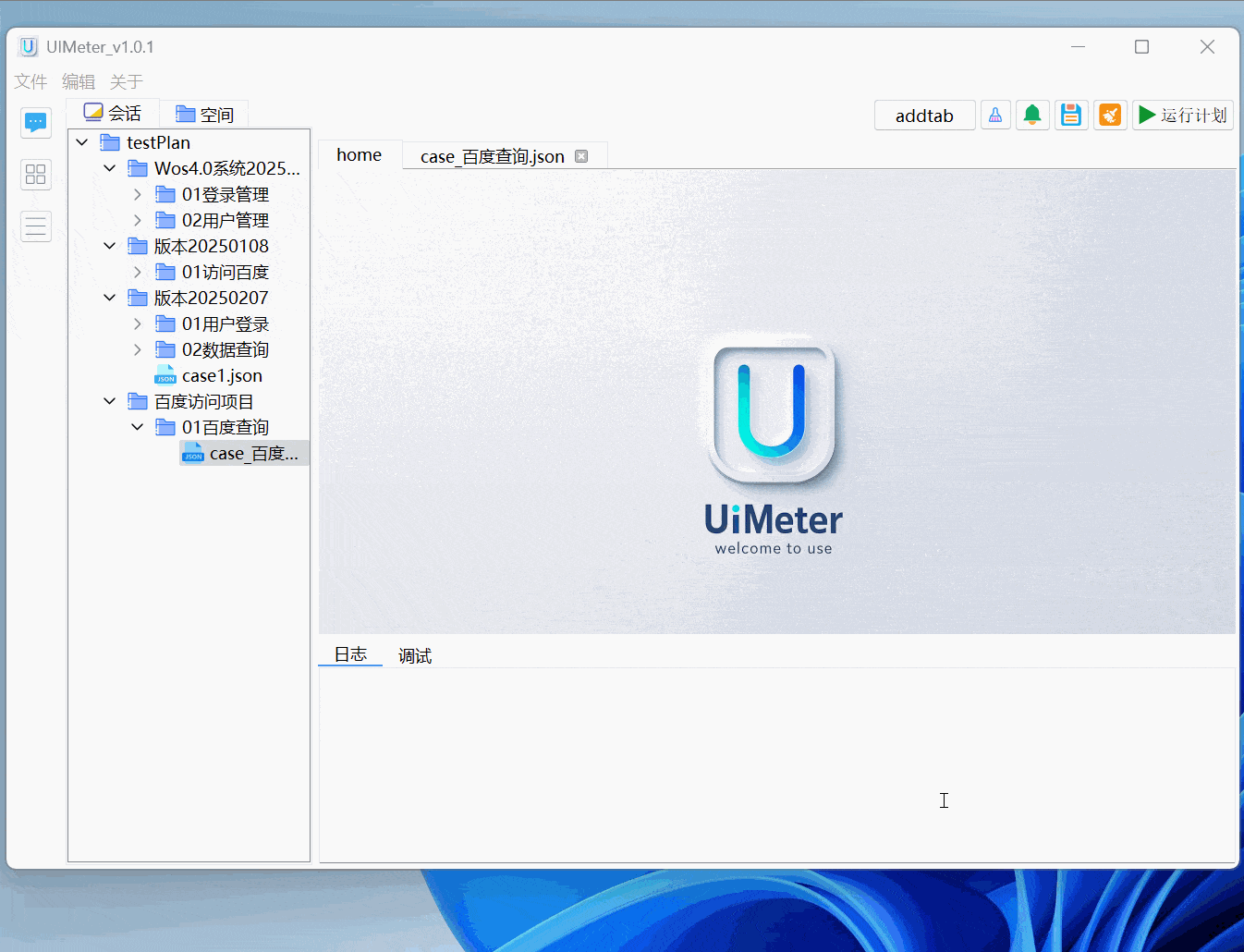
Task: Click the 百度访问项目 folder icon
Action: 138,401
